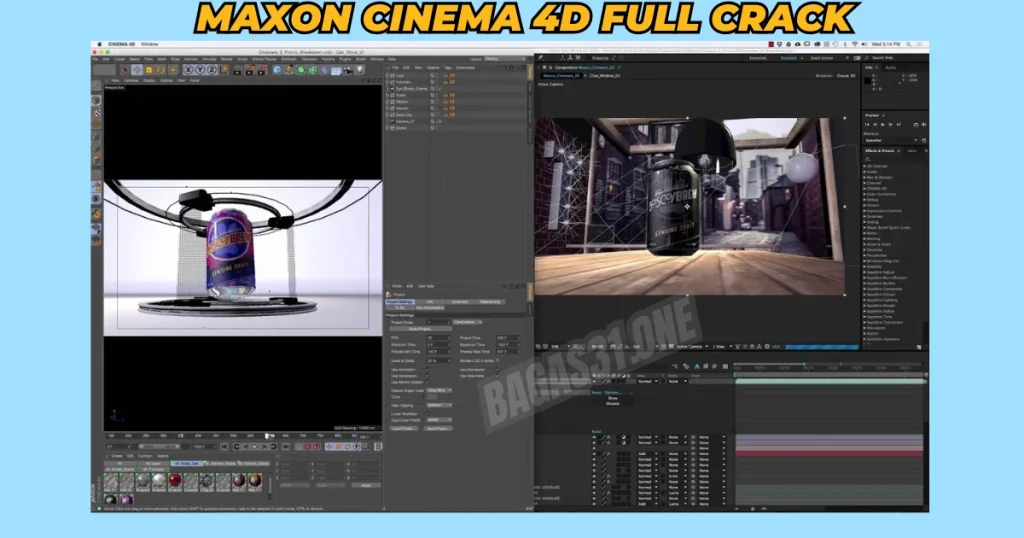The image size is (1024, 538).
Task: Click the red Record Active Objects button
Action: 308,447
